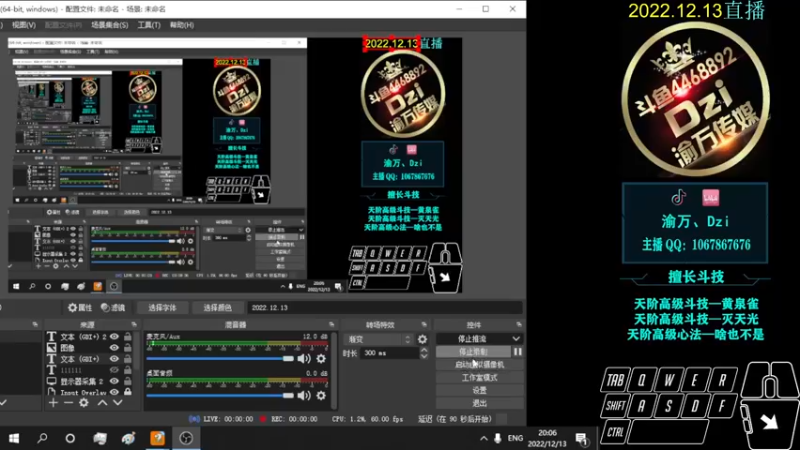800x450 pixels.
Task: Pop out the 控件 dock panel
Action: [x=519, y=324]
